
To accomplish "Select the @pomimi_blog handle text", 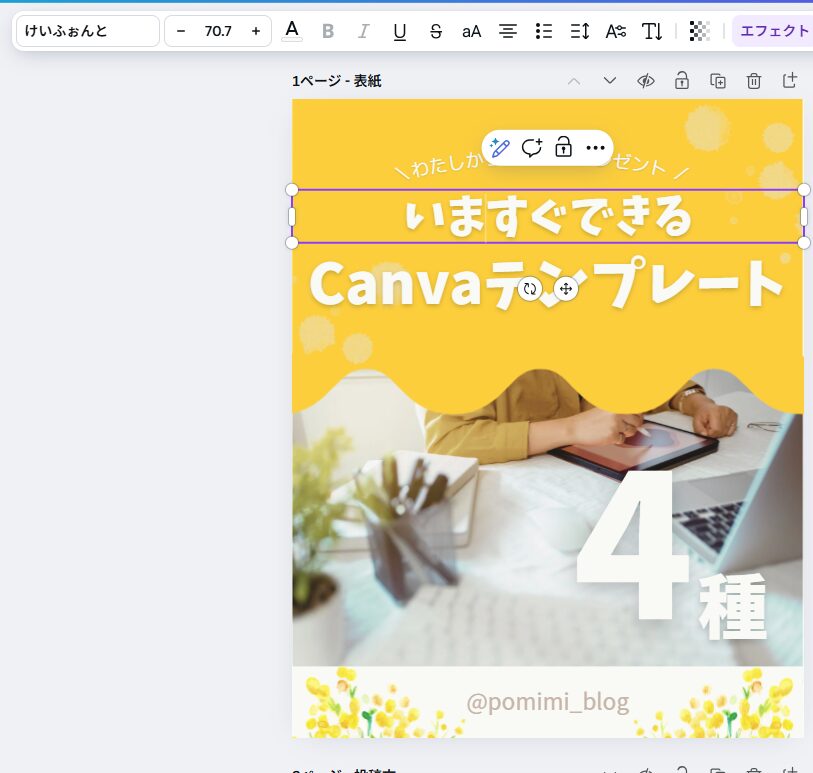I will pyautogui.click(x=548, y=702).
